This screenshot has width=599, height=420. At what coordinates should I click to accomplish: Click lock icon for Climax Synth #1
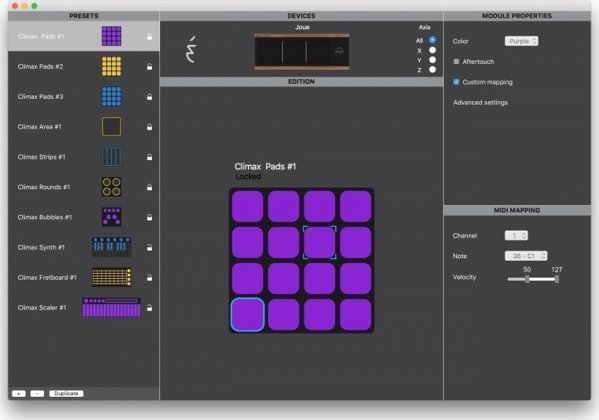(x=149, y=247)
